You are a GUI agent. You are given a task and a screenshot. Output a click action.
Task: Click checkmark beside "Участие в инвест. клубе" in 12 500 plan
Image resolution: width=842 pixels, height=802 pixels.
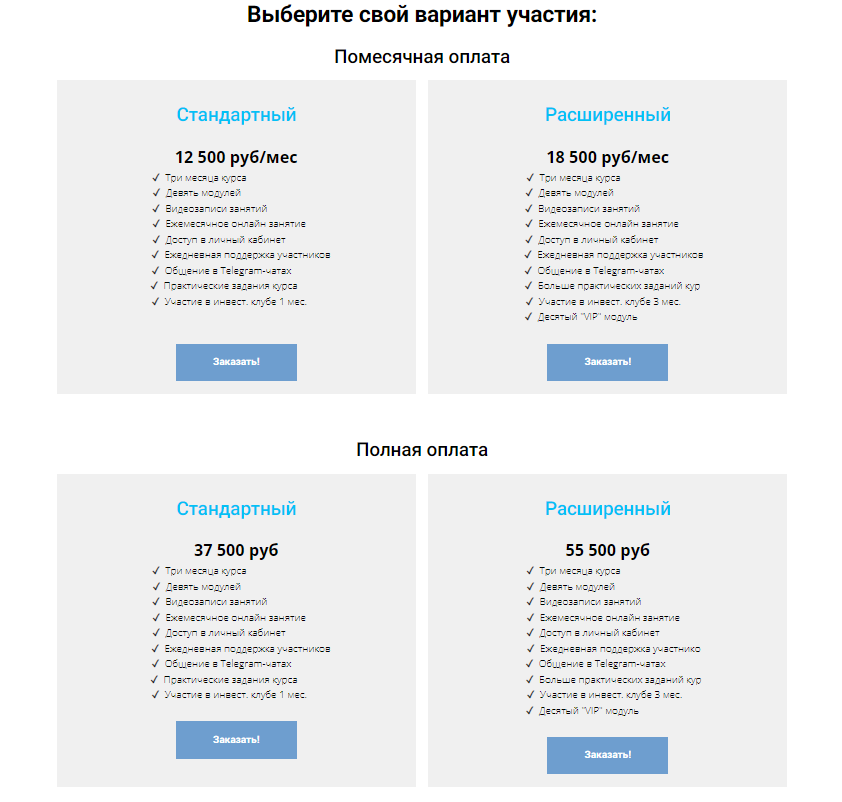coord(156,301)
